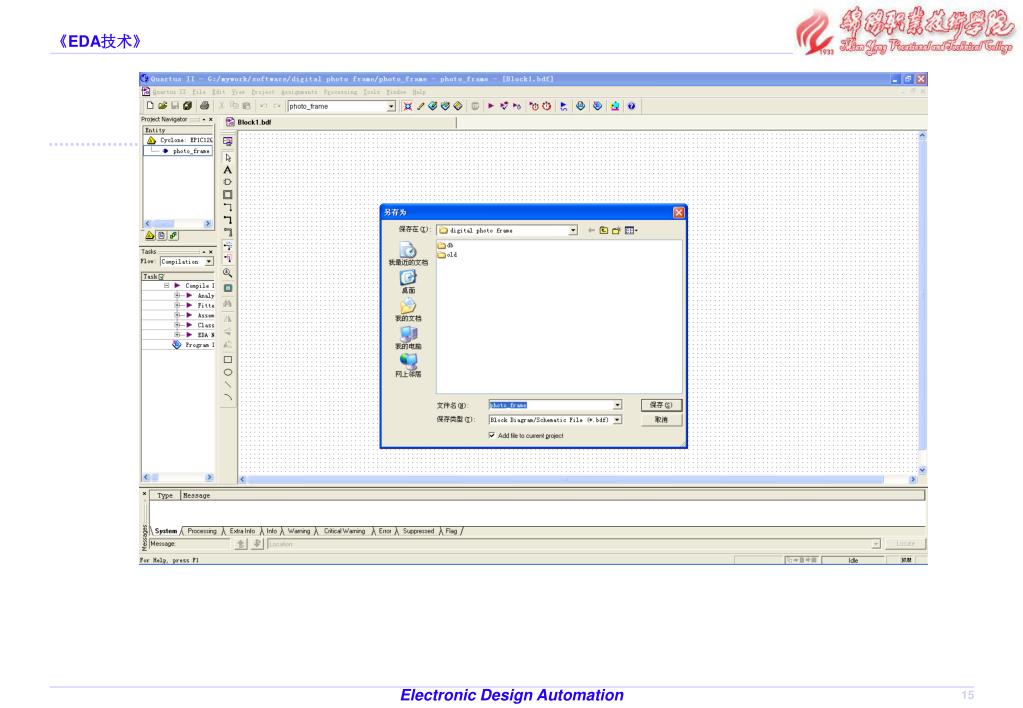Collapse the Compile Design task tree
The image size is (1023, 708).
pos(166,286)
